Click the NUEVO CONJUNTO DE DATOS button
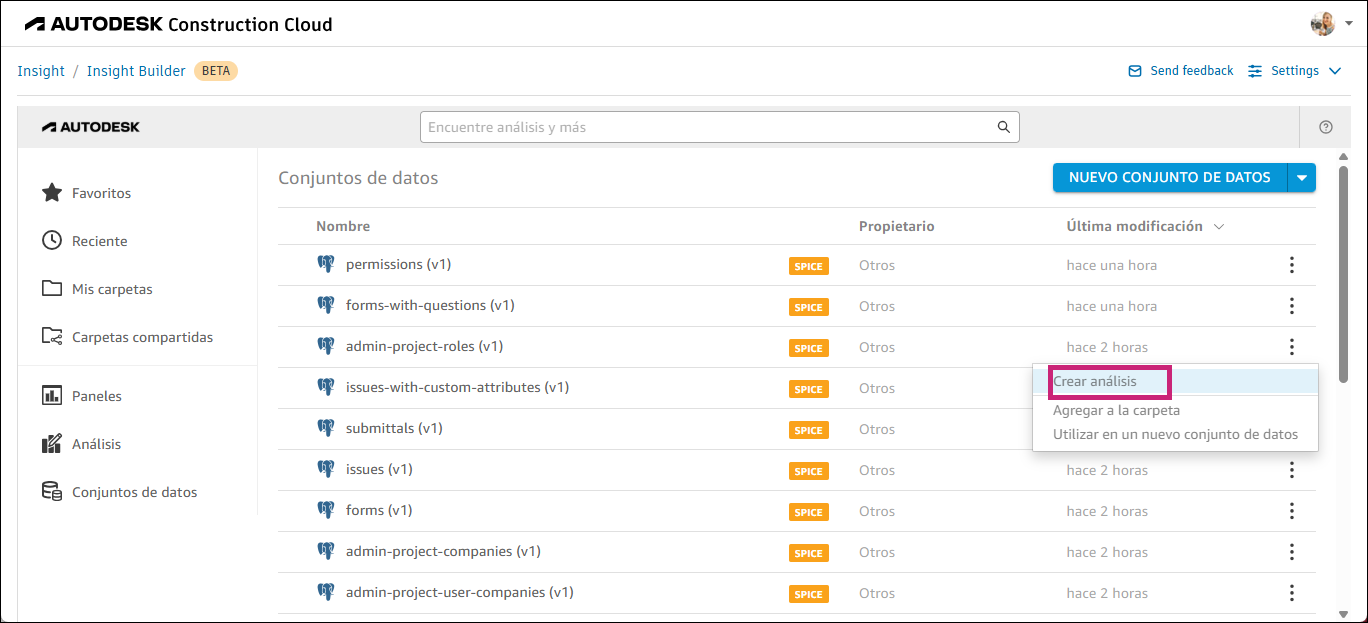 1168,177
